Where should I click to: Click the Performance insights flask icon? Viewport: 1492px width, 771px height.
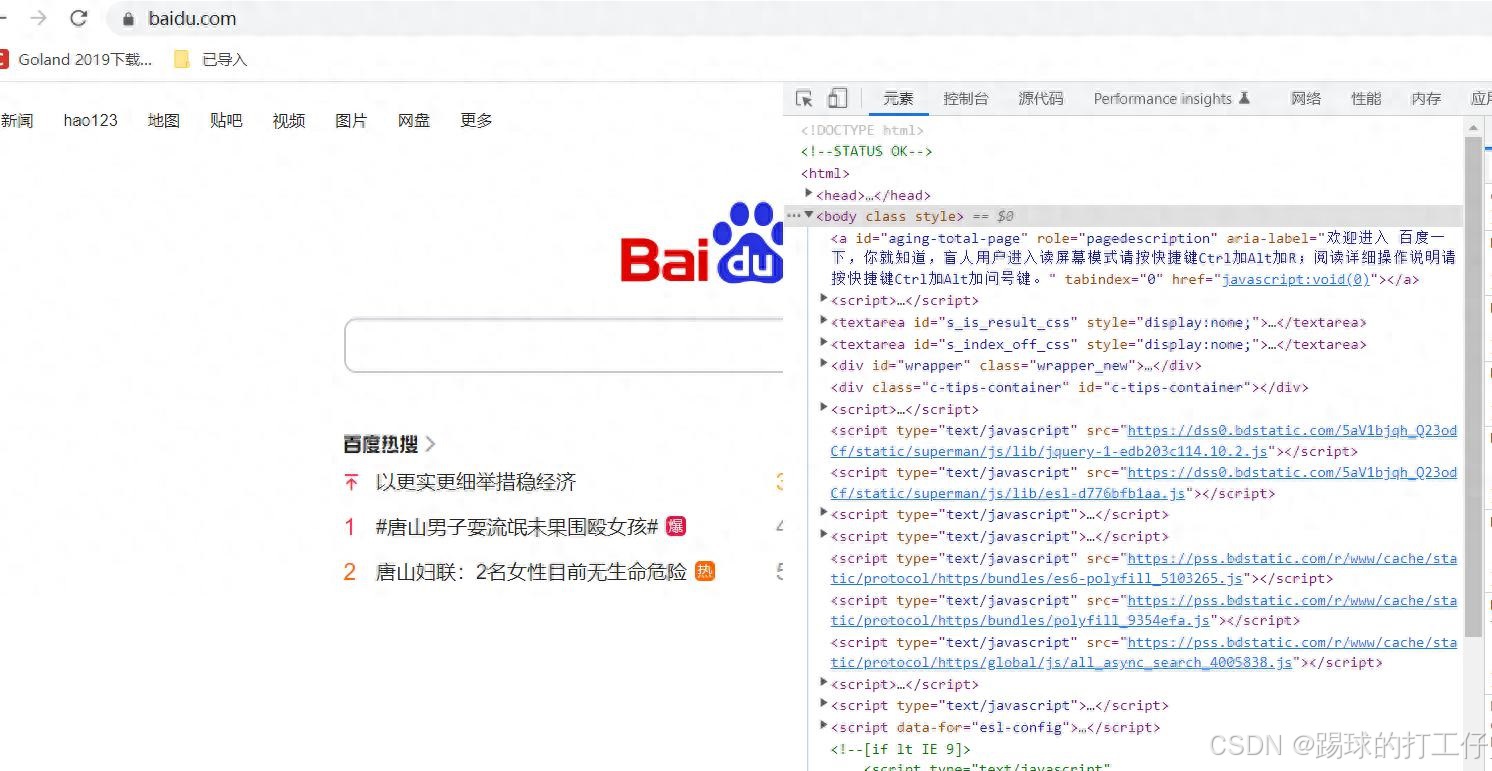(1244, 98)
